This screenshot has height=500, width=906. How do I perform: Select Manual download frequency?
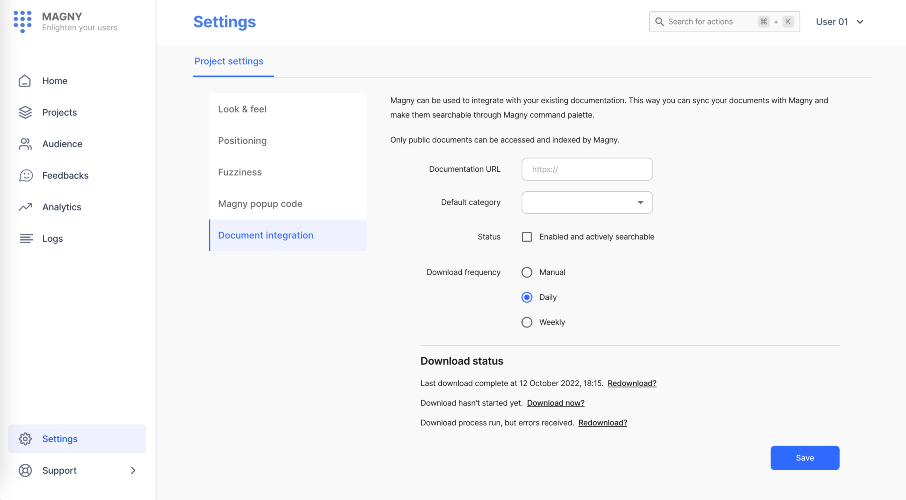click(x=527, y=272)
